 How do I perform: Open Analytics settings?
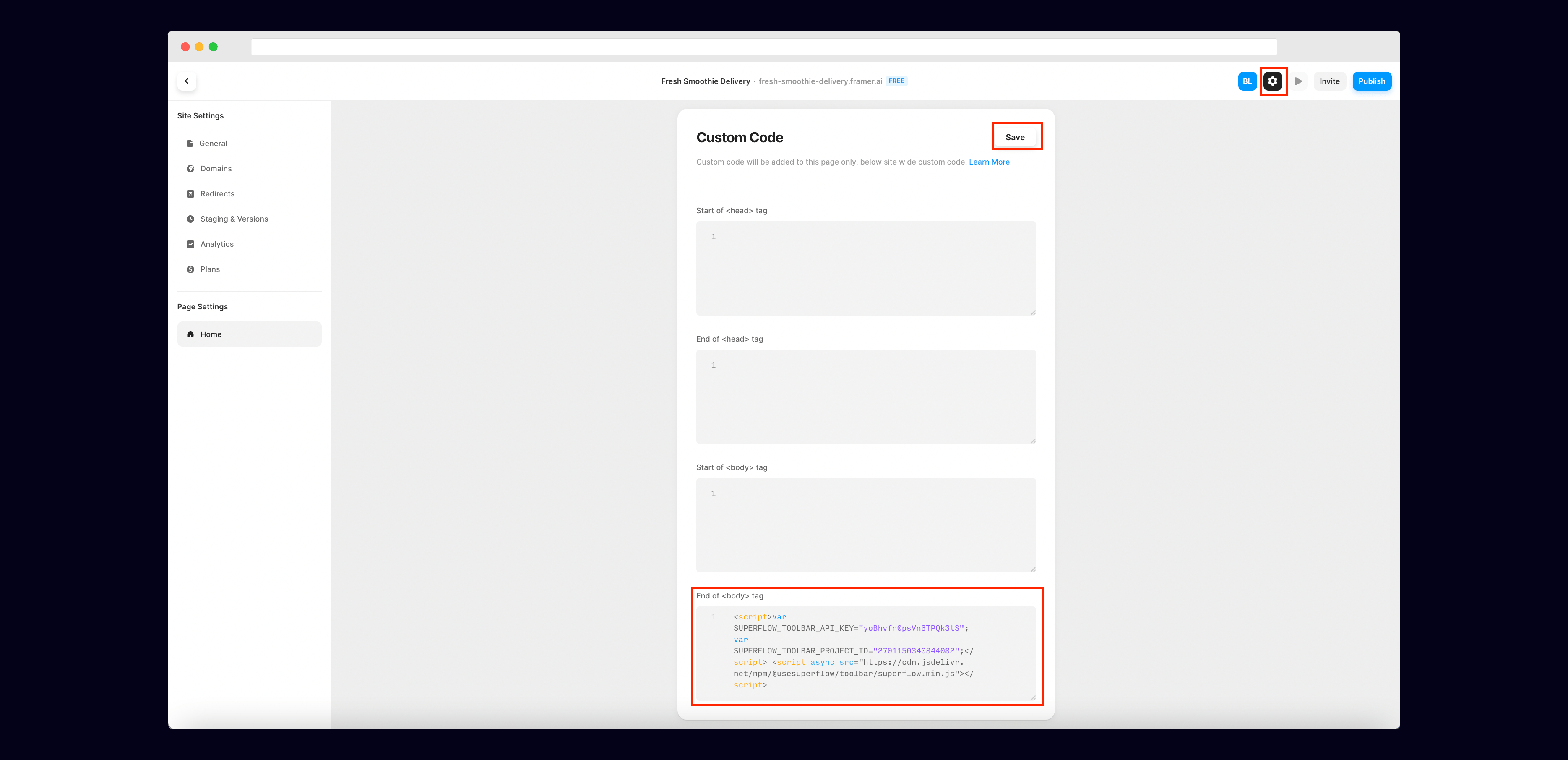coord(250,244)
